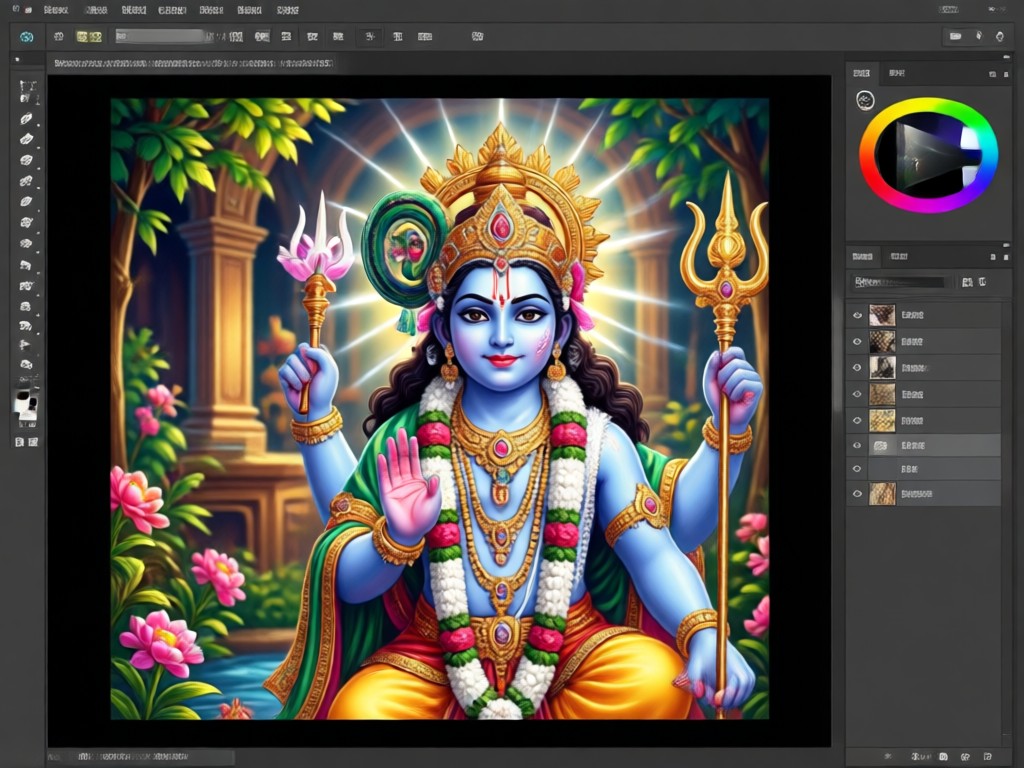Select the document tab above the canvas

[193, 63]
